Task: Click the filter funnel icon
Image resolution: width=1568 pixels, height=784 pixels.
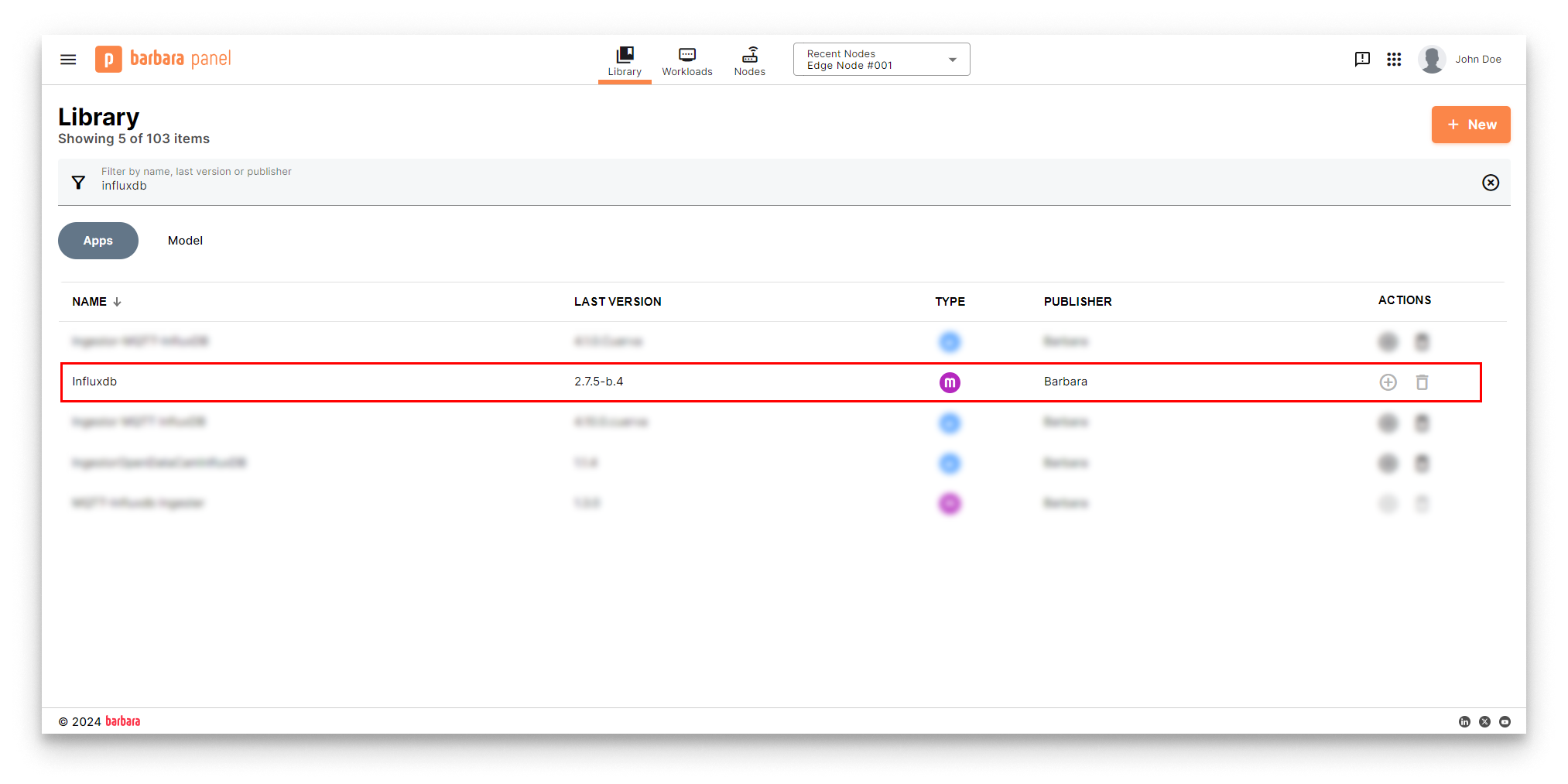Action: (x=78, y=182)
